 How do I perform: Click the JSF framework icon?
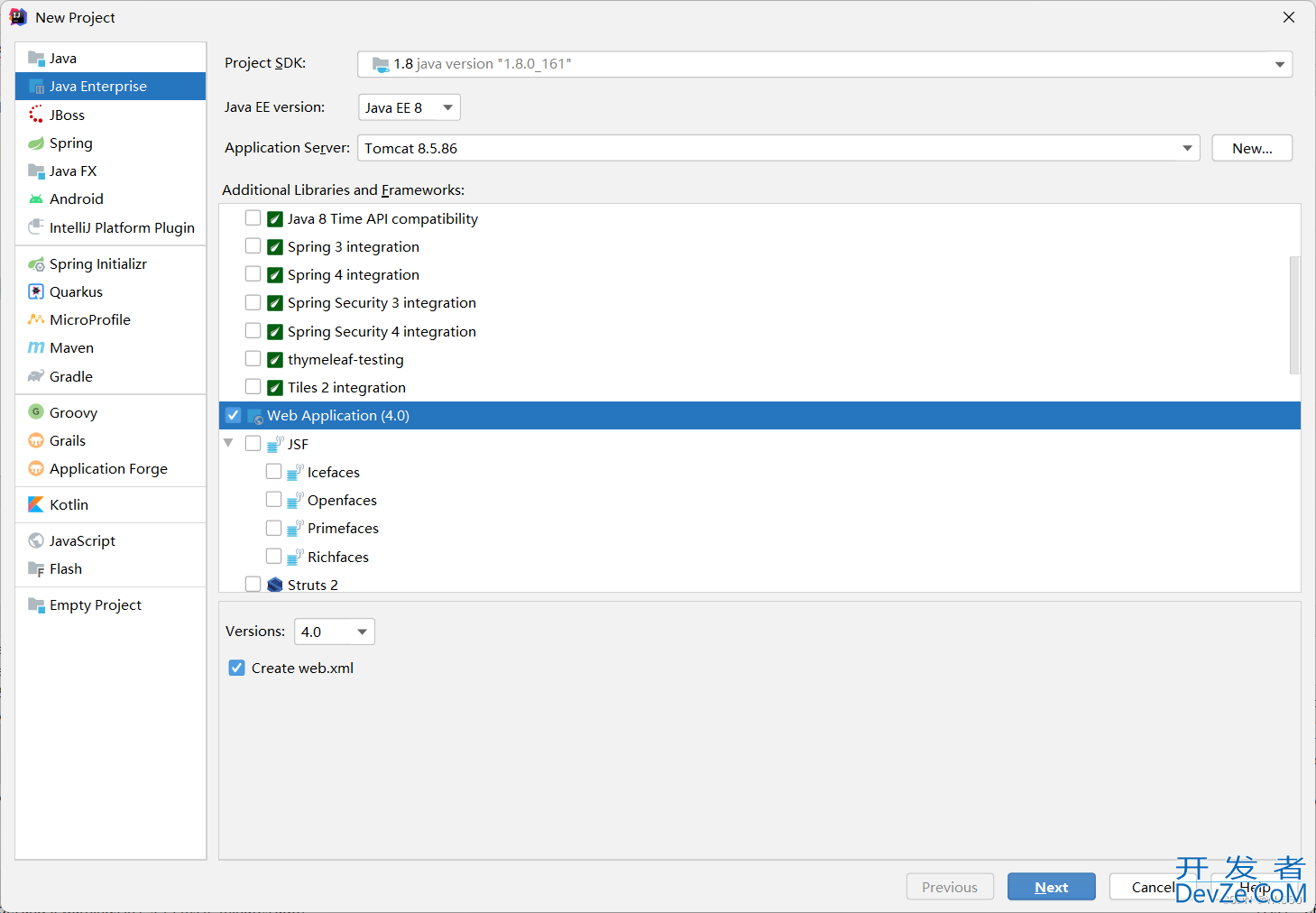276,444
